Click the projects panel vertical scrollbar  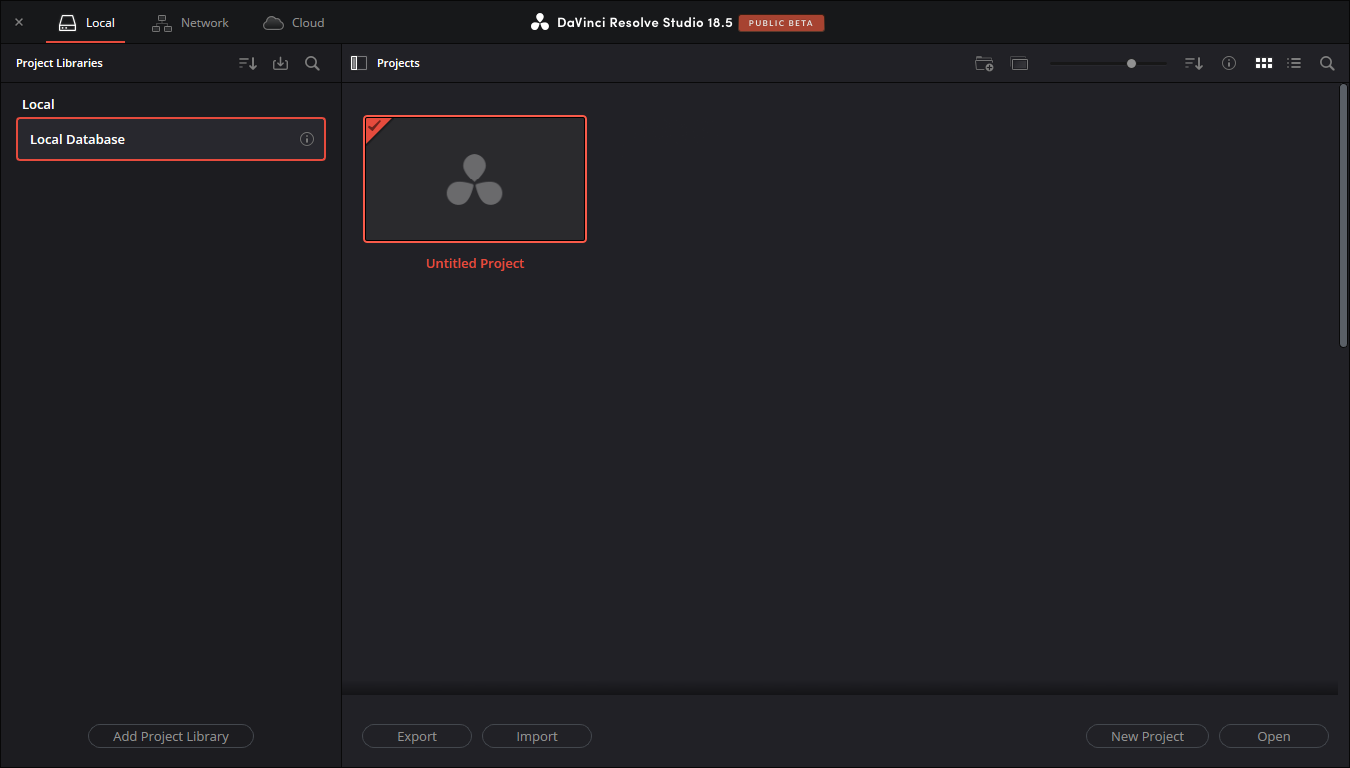(1343, 216)
